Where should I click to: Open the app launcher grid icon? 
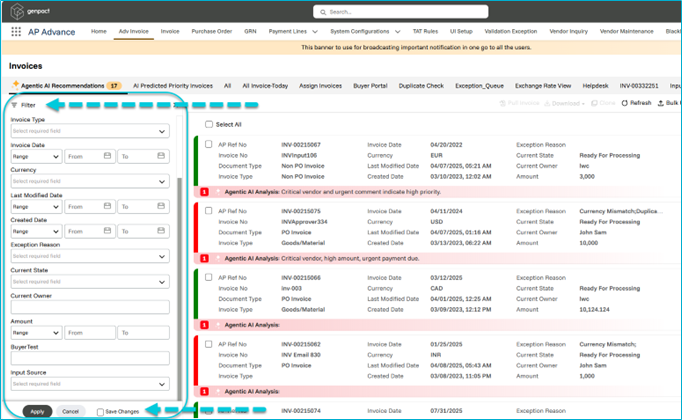pyautogui.click(x=16, y=32)
